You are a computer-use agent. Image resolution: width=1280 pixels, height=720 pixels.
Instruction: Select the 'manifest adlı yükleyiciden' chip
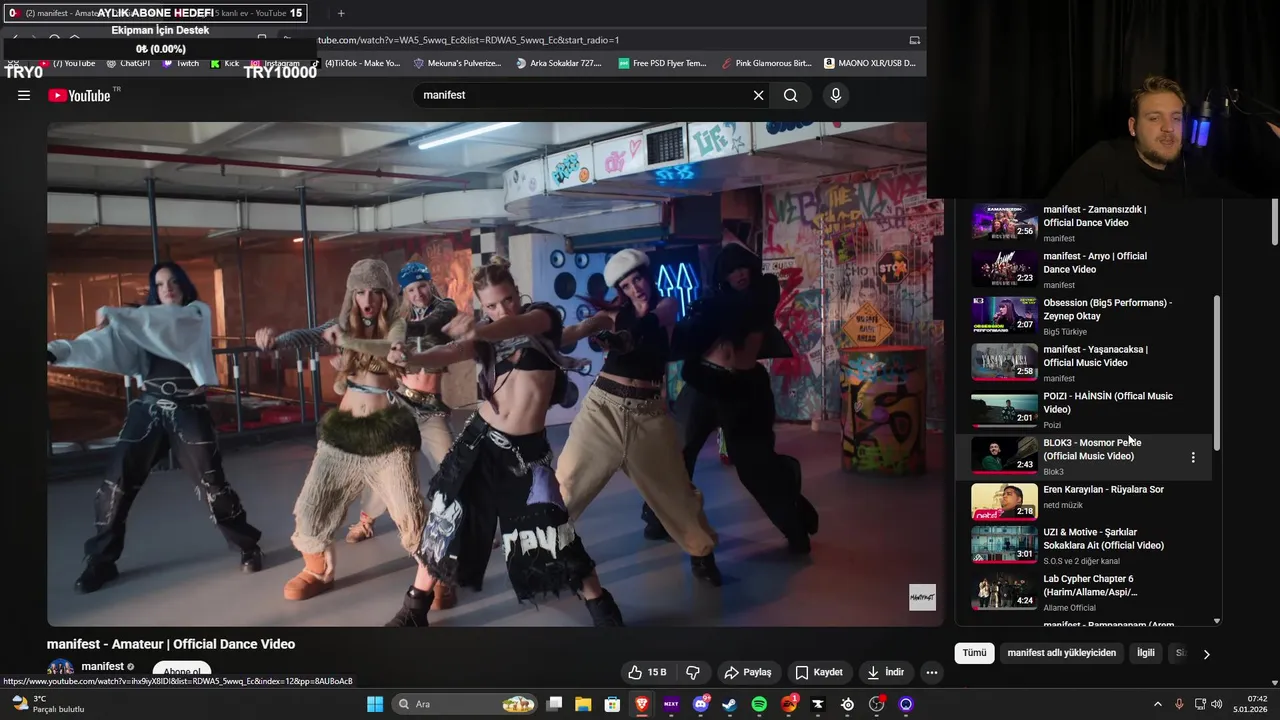pos(1061,653)
